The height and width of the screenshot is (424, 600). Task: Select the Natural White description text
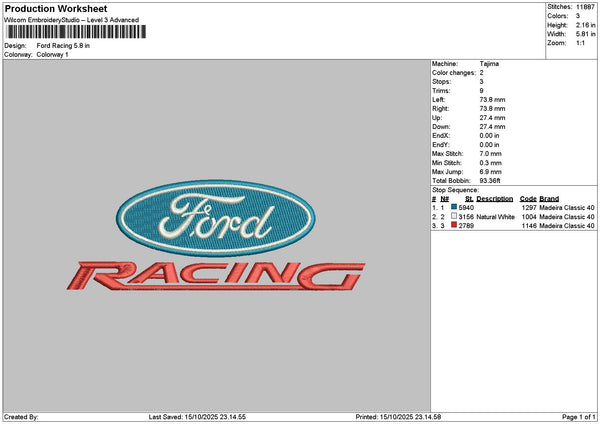tap(494, 216)
